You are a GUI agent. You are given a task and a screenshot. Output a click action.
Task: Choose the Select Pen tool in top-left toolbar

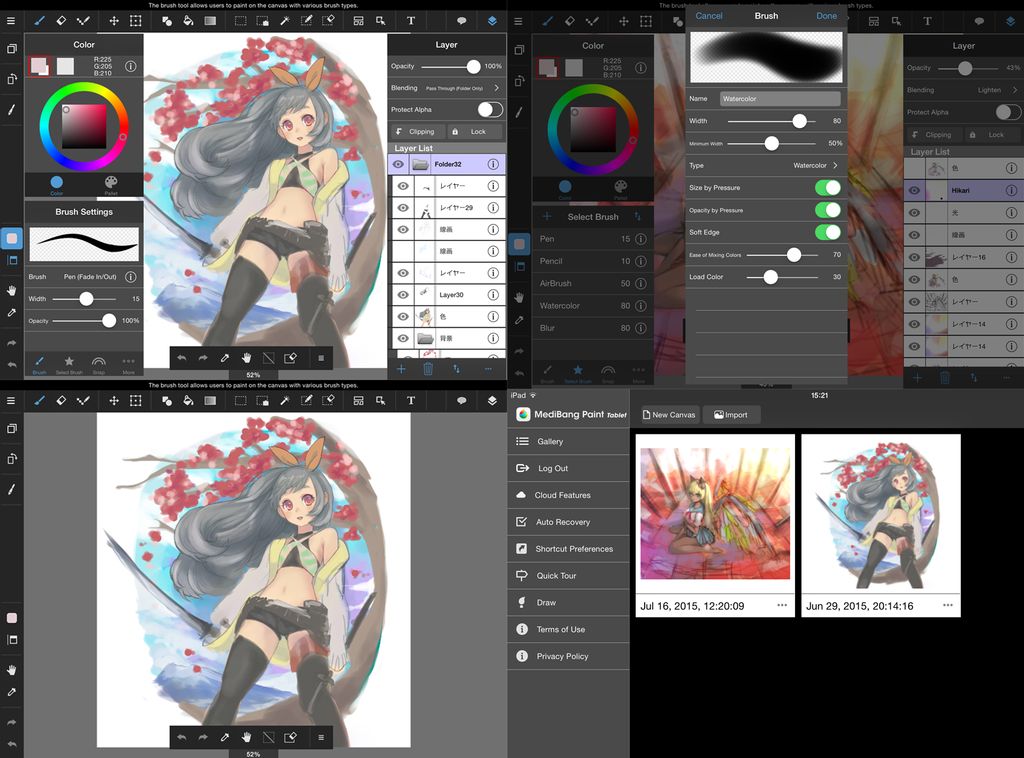tap(306, 21)
